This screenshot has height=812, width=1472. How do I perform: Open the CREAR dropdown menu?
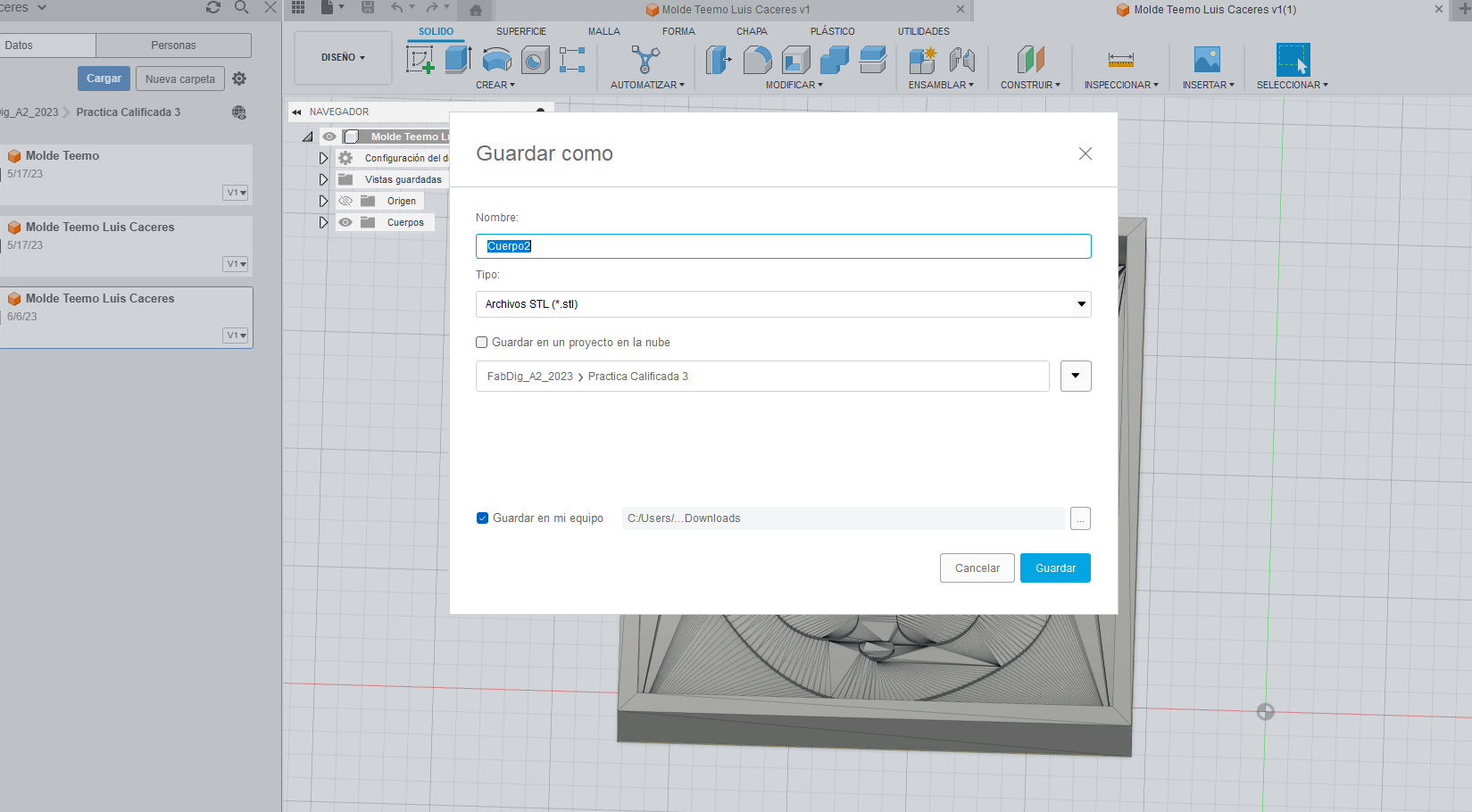click(495, 85)
